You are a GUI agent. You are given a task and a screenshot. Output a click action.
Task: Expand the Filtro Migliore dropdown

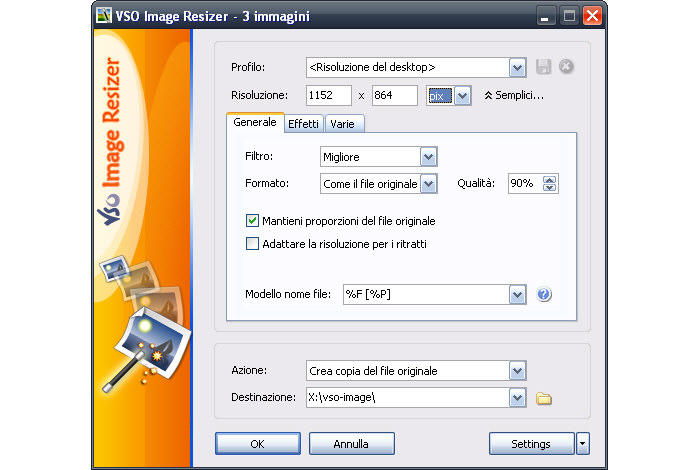coord(429,157)
